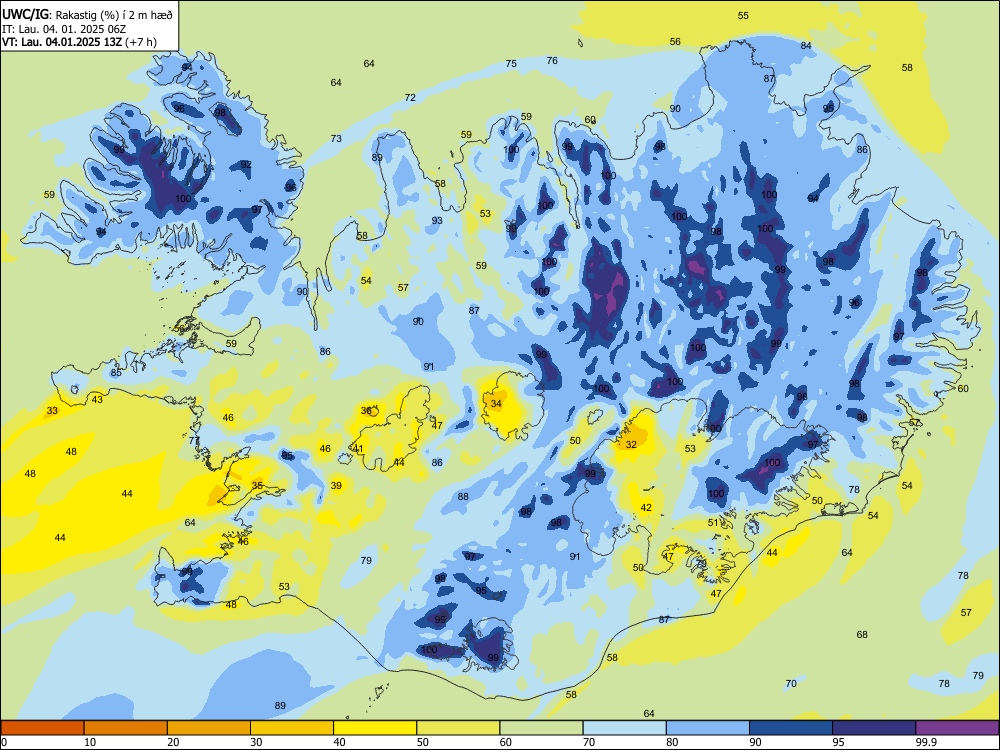Click the map value '68' over the southeast sea
The height and width of the screenshot is (750, 1000).
tap(862, 635)
